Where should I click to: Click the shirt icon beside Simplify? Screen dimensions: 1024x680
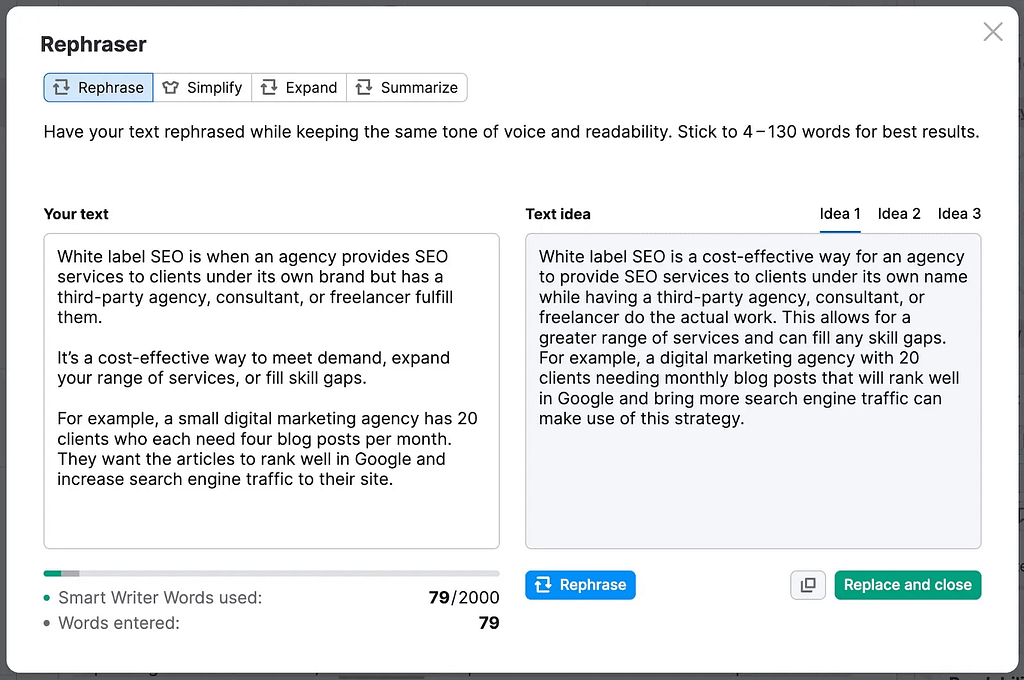(170, 88)
